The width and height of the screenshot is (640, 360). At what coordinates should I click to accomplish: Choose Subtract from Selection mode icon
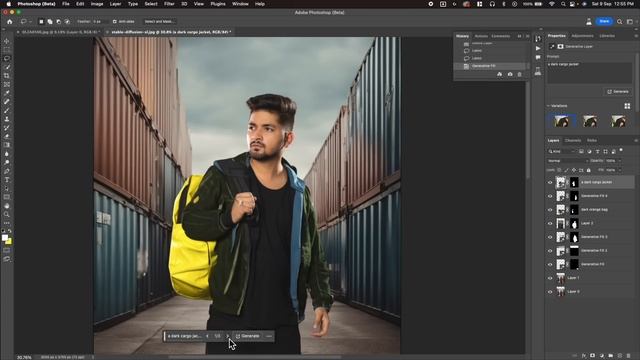[58, 21]
